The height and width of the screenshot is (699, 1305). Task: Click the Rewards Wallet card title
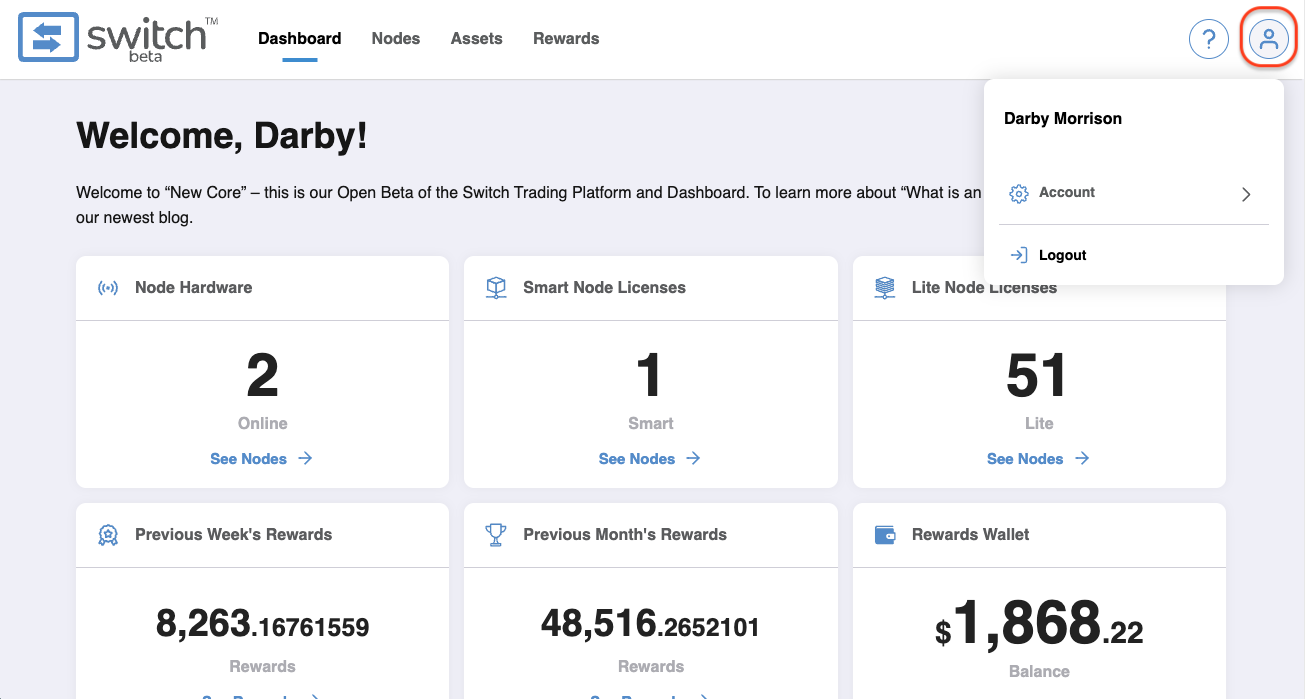971,535
